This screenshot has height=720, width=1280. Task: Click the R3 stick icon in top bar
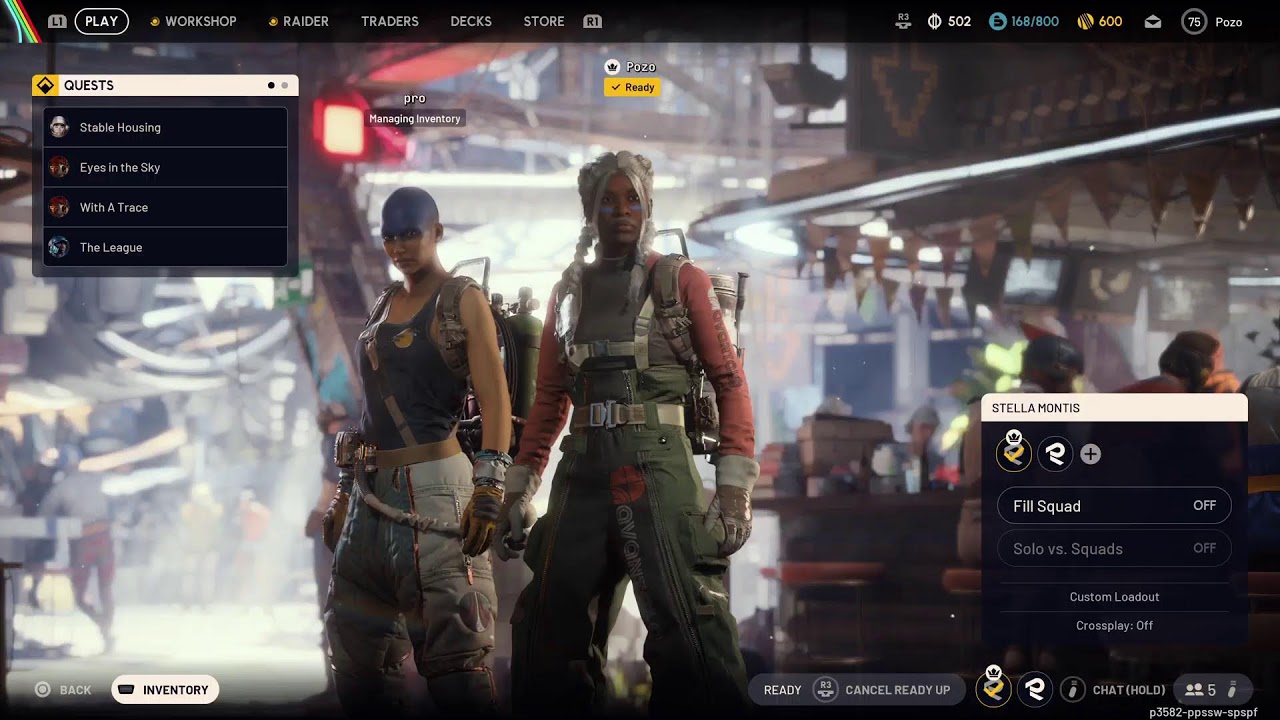point(904,21)
